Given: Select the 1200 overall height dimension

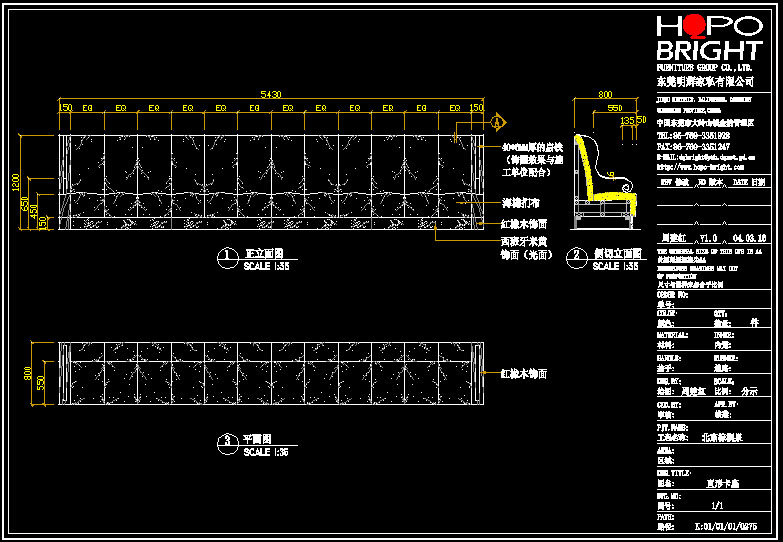Looking at the screenshot, I should (15, 183).
